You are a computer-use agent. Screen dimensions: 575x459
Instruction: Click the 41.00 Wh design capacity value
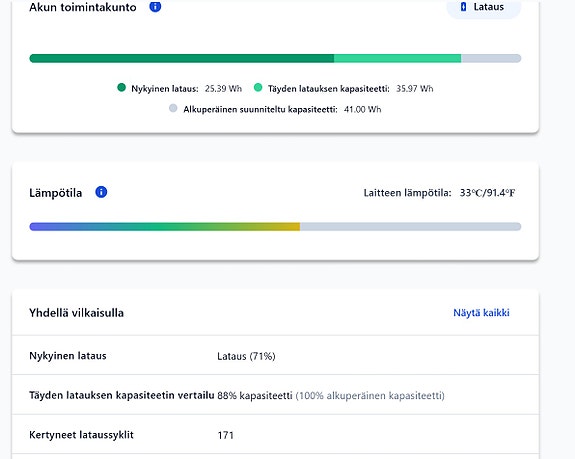pos(362,109)
